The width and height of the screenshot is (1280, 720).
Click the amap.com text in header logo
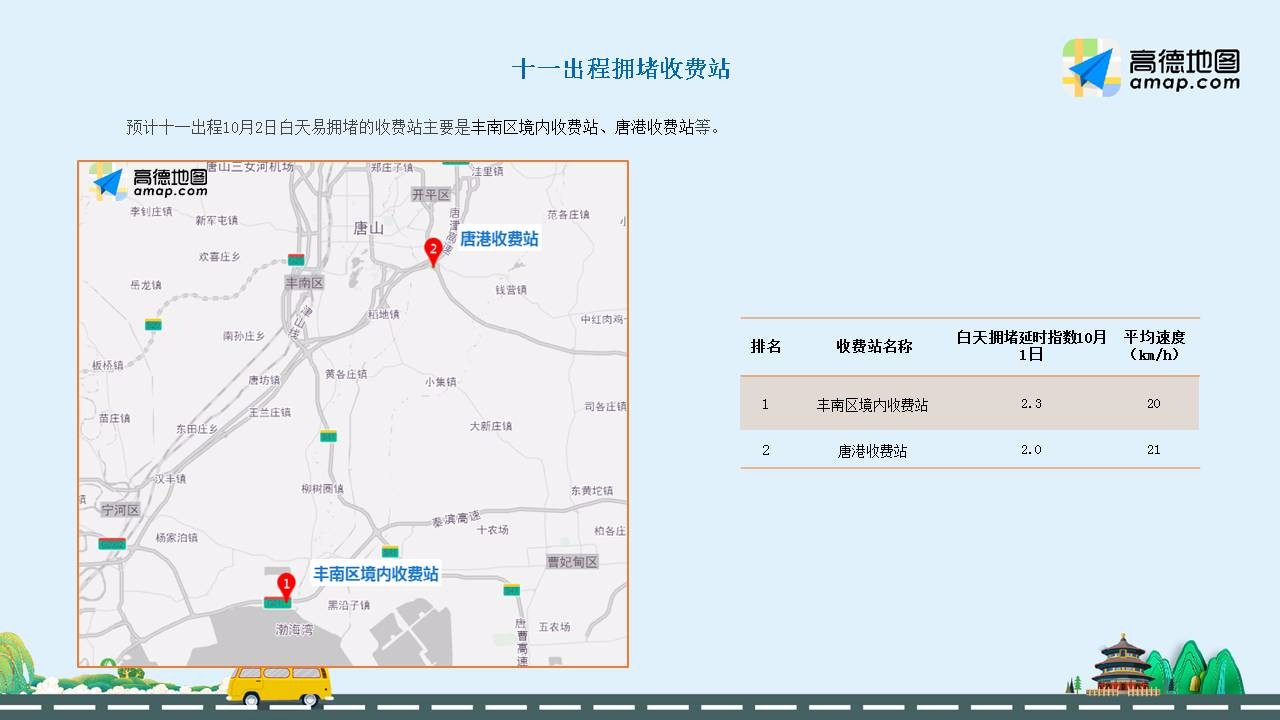[x=1184, y=84]
